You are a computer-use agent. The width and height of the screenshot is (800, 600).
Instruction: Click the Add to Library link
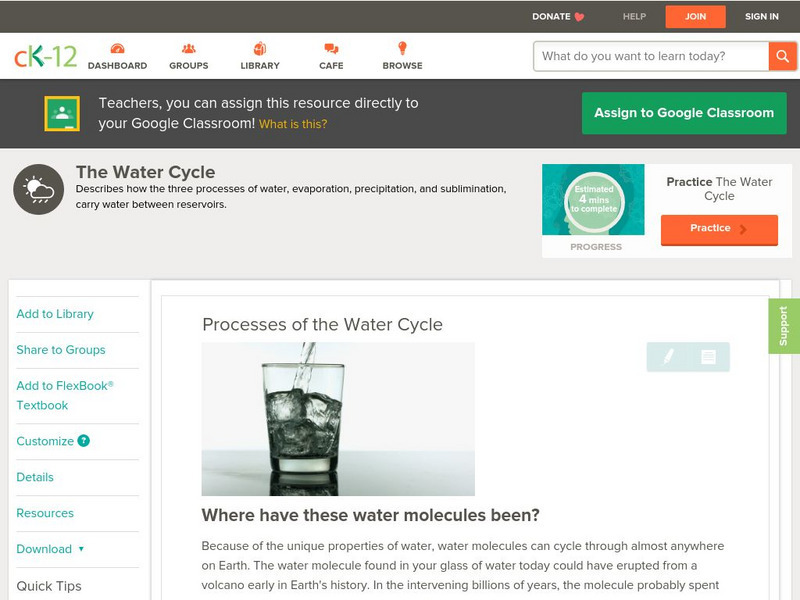[x=55, y=314]
